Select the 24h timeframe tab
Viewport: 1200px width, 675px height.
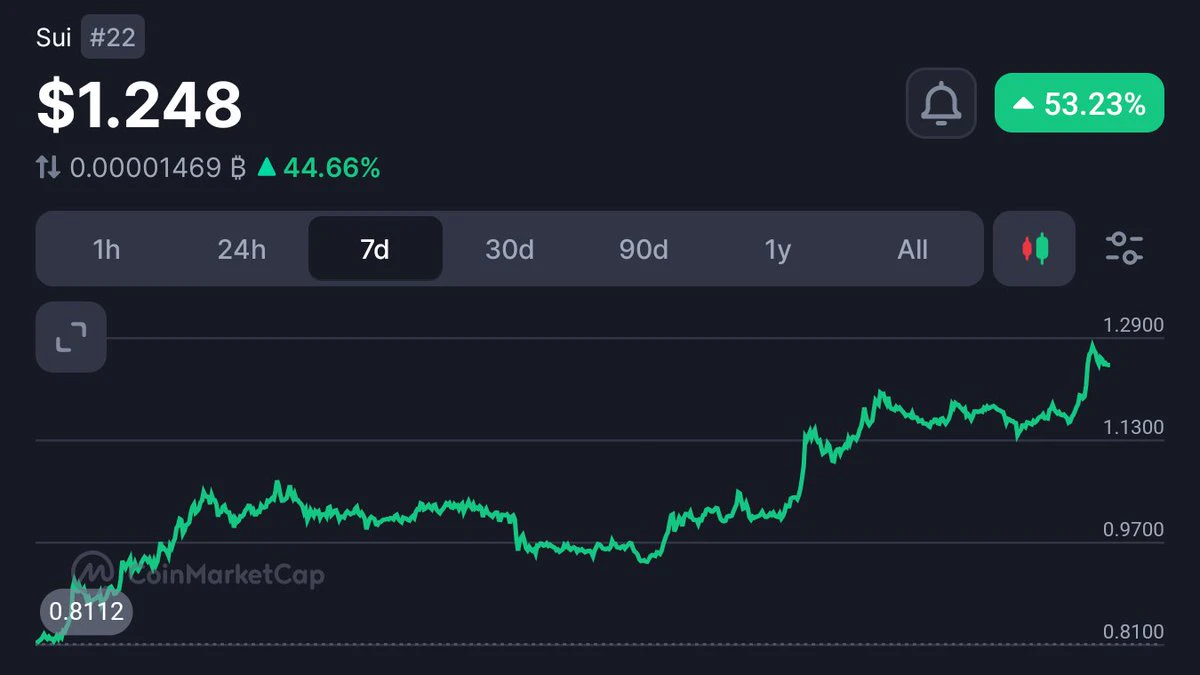coord(241,249)
